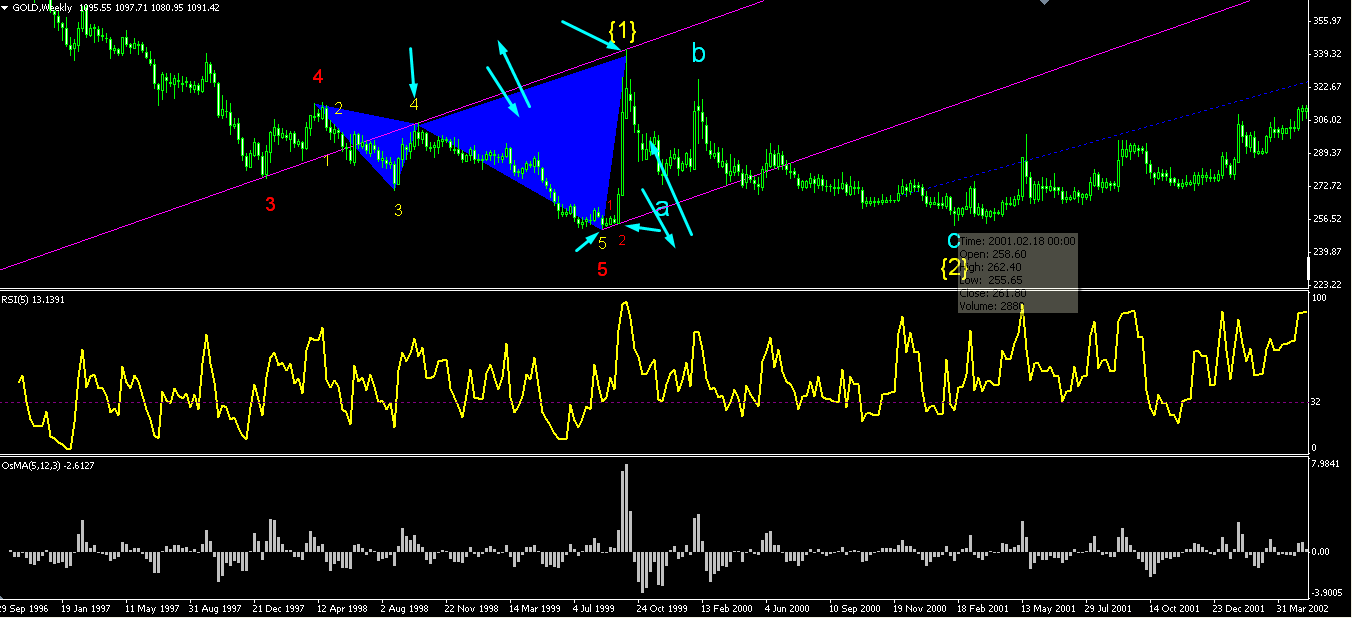Click the 22 Nov 1998 date label

[x=471, y=608]
